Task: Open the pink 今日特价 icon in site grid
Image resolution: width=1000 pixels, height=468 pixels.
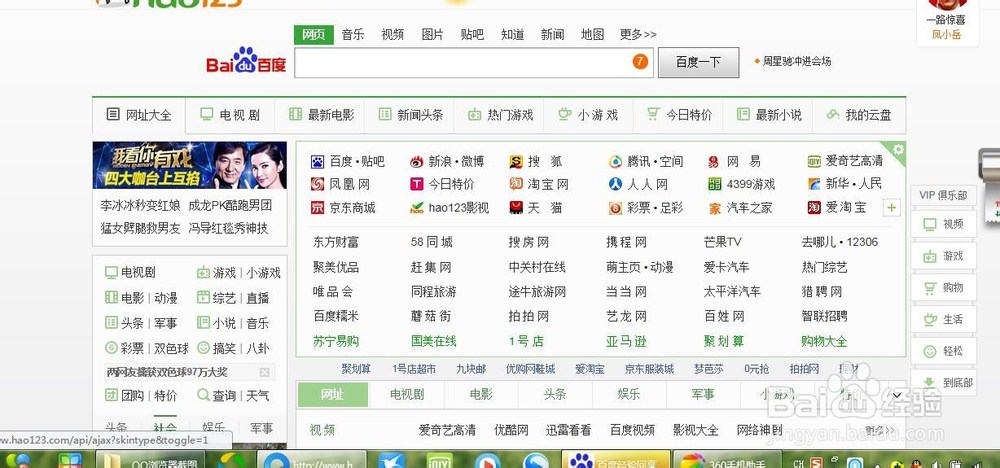Action: (x=416, y=184)
